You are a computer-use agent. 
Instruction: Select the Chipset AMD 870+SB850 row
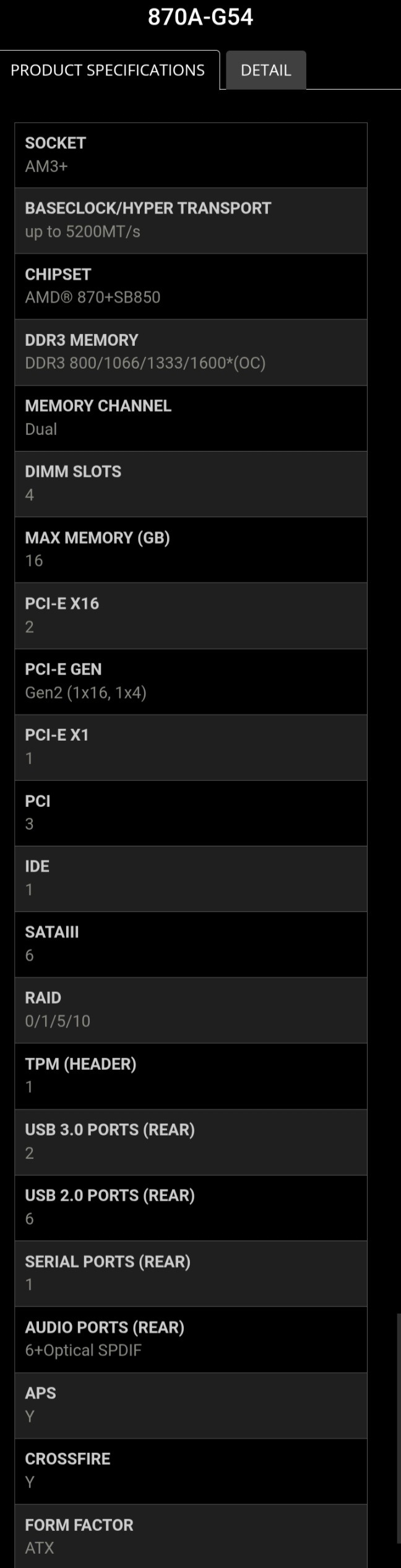click(x=191, y=286)
